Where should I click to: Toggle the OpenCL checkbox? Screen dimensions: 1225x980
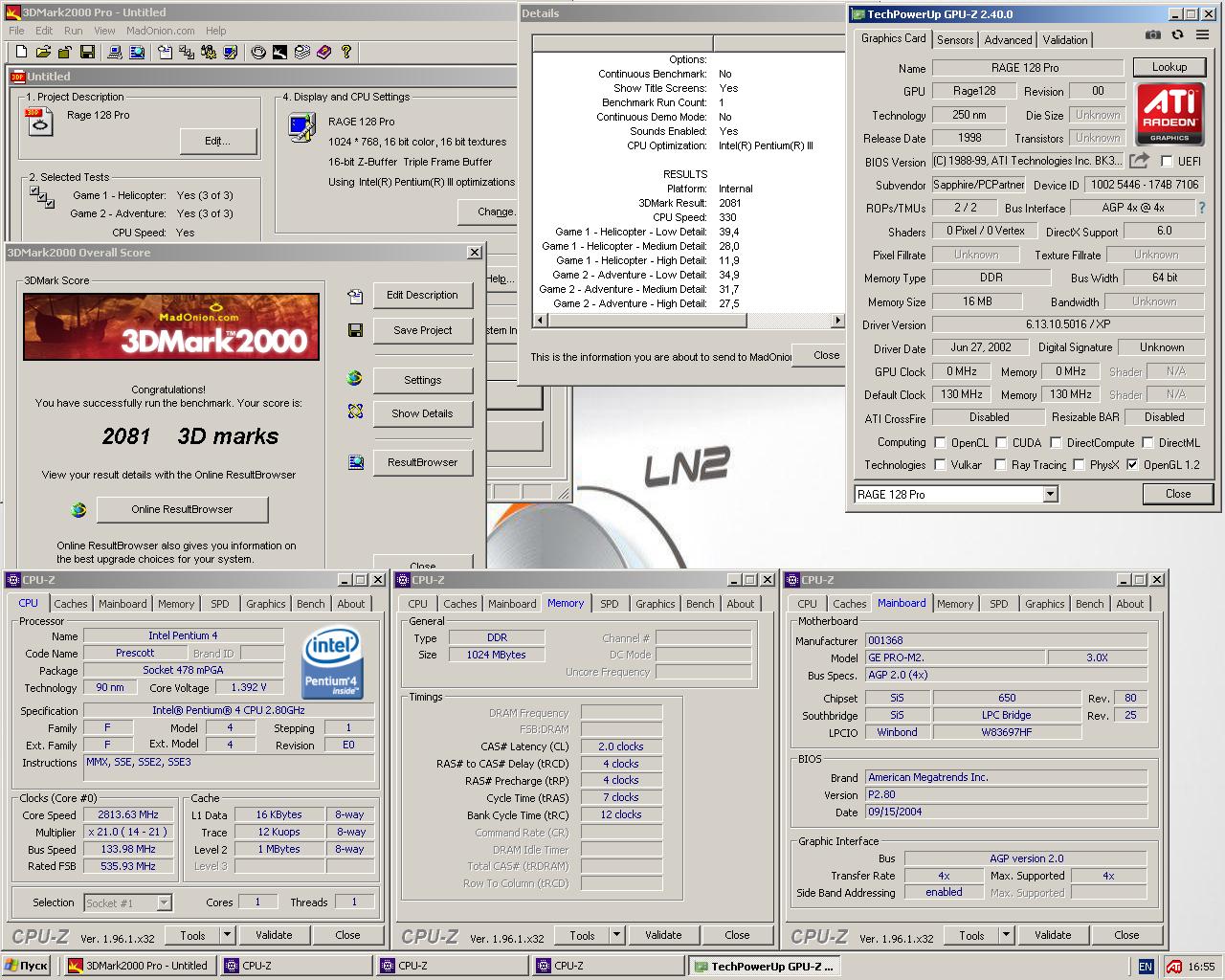click(x=940, y=443)
